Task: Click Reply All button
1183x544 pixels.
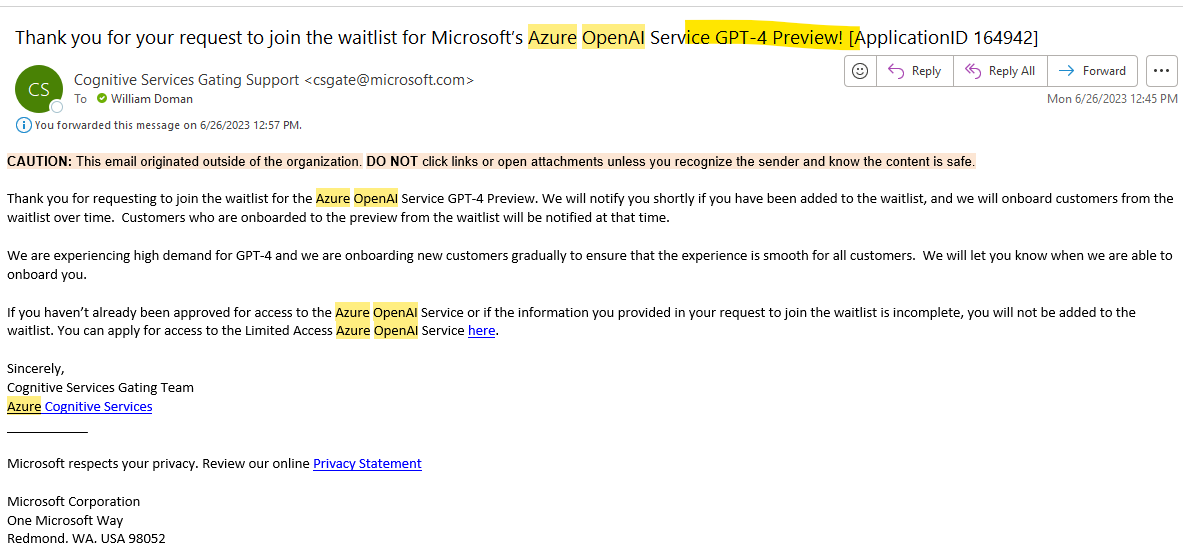Action: tap(1000, 71)
